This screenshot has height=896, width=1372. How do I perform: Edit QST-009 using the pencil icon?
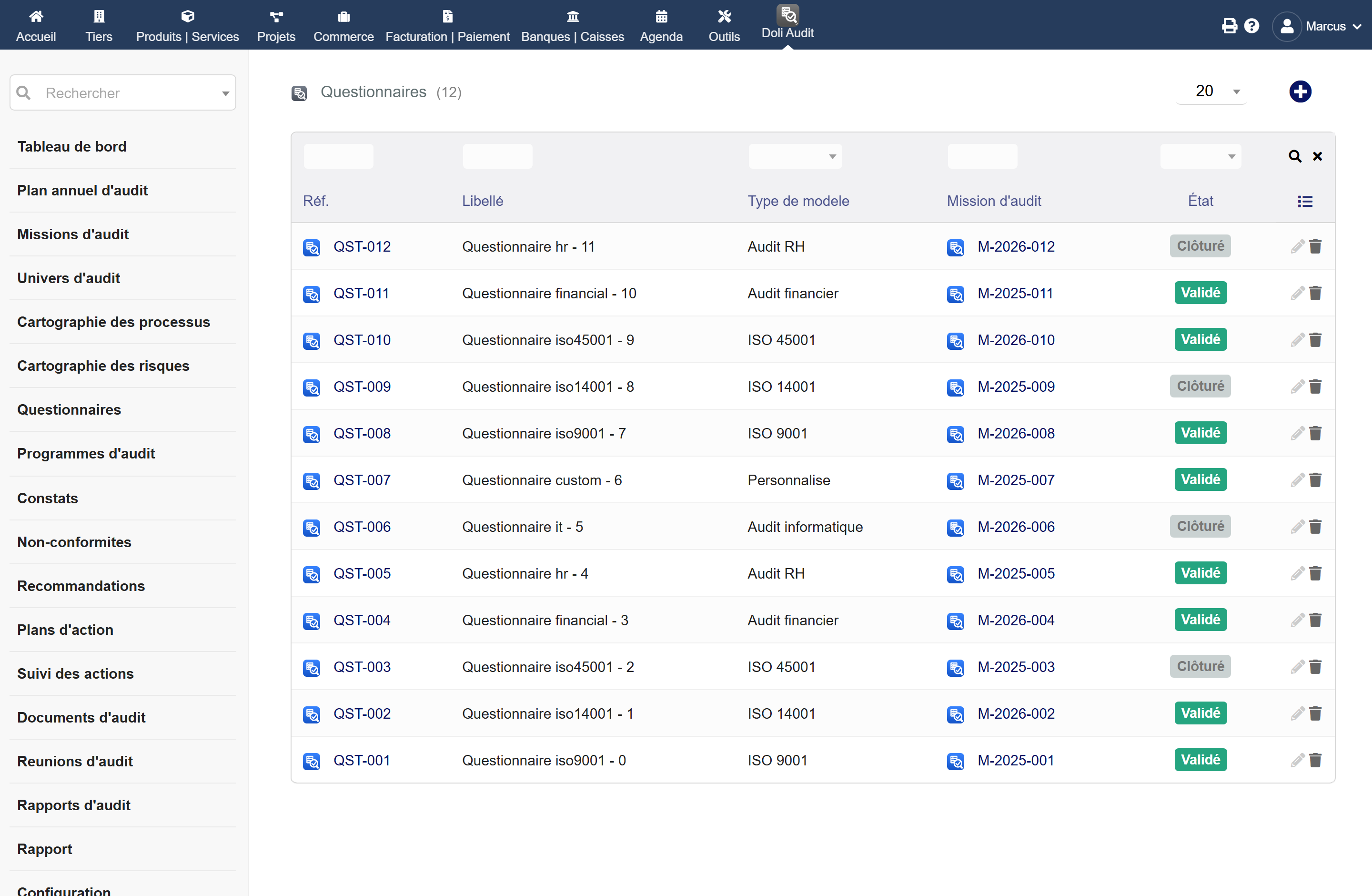[x=1297, y=387]
